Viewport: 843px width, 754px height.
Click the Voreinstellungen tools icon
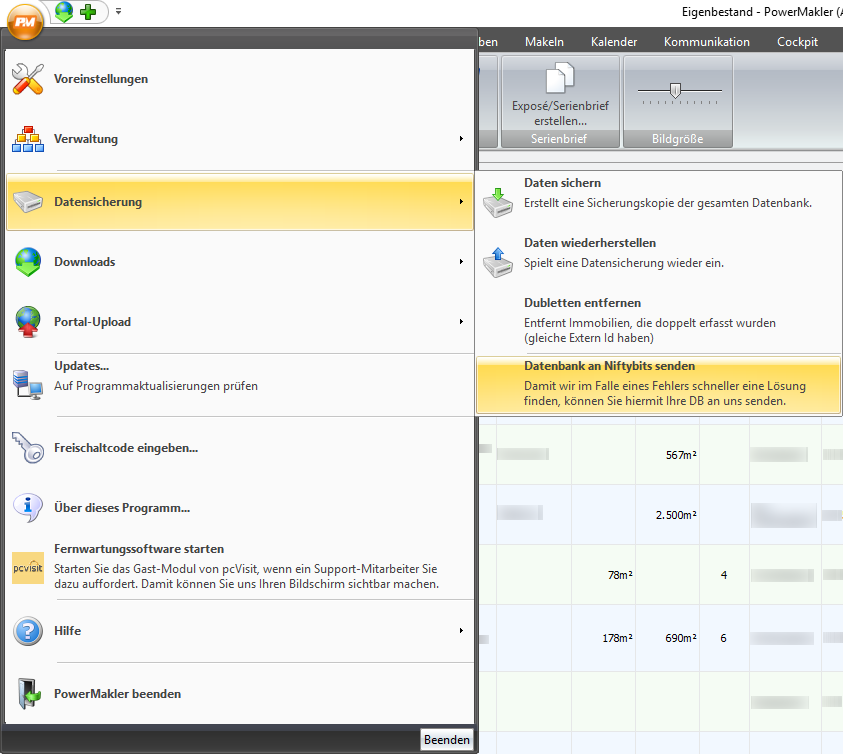28,79
